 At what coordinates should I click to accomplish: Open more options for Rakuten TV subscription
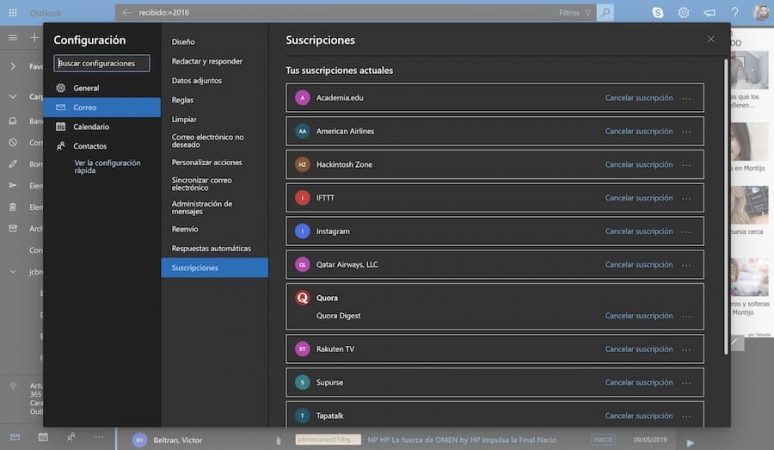[686, 349]
